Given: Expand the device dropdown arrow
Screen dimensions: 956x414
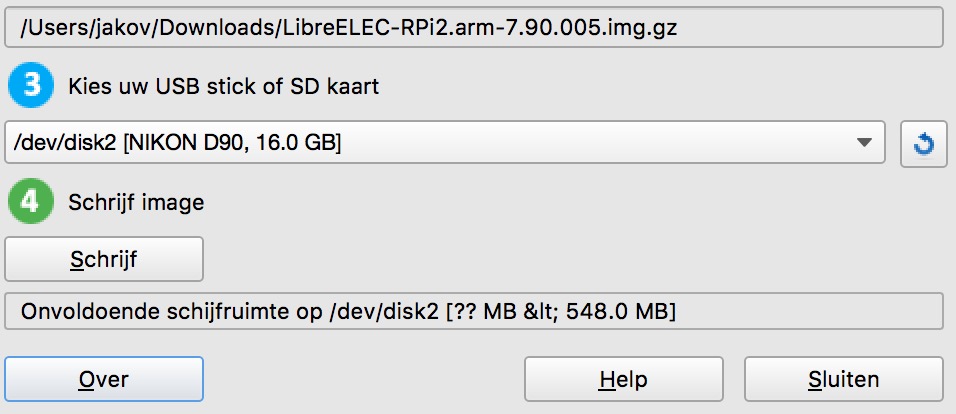Looking at the screenshot, I should tap(865, 144).
